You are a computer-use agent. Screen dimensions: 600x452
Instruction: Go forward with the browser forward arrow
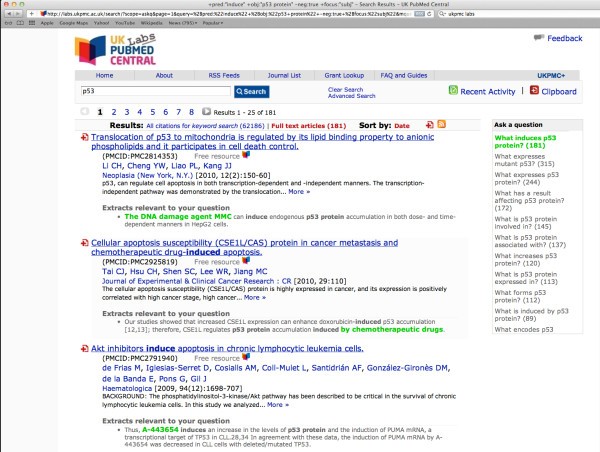(x=18, y=13)
